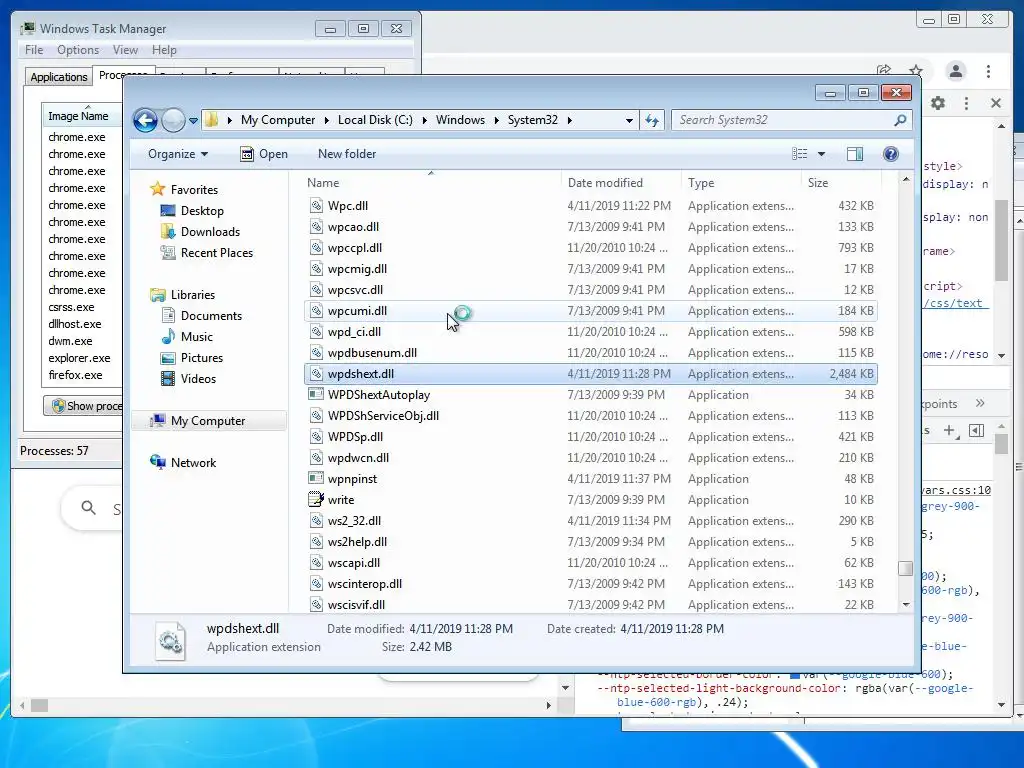
Task: Open Videos library
Action: pyautogui.click(x=198, y=379)
